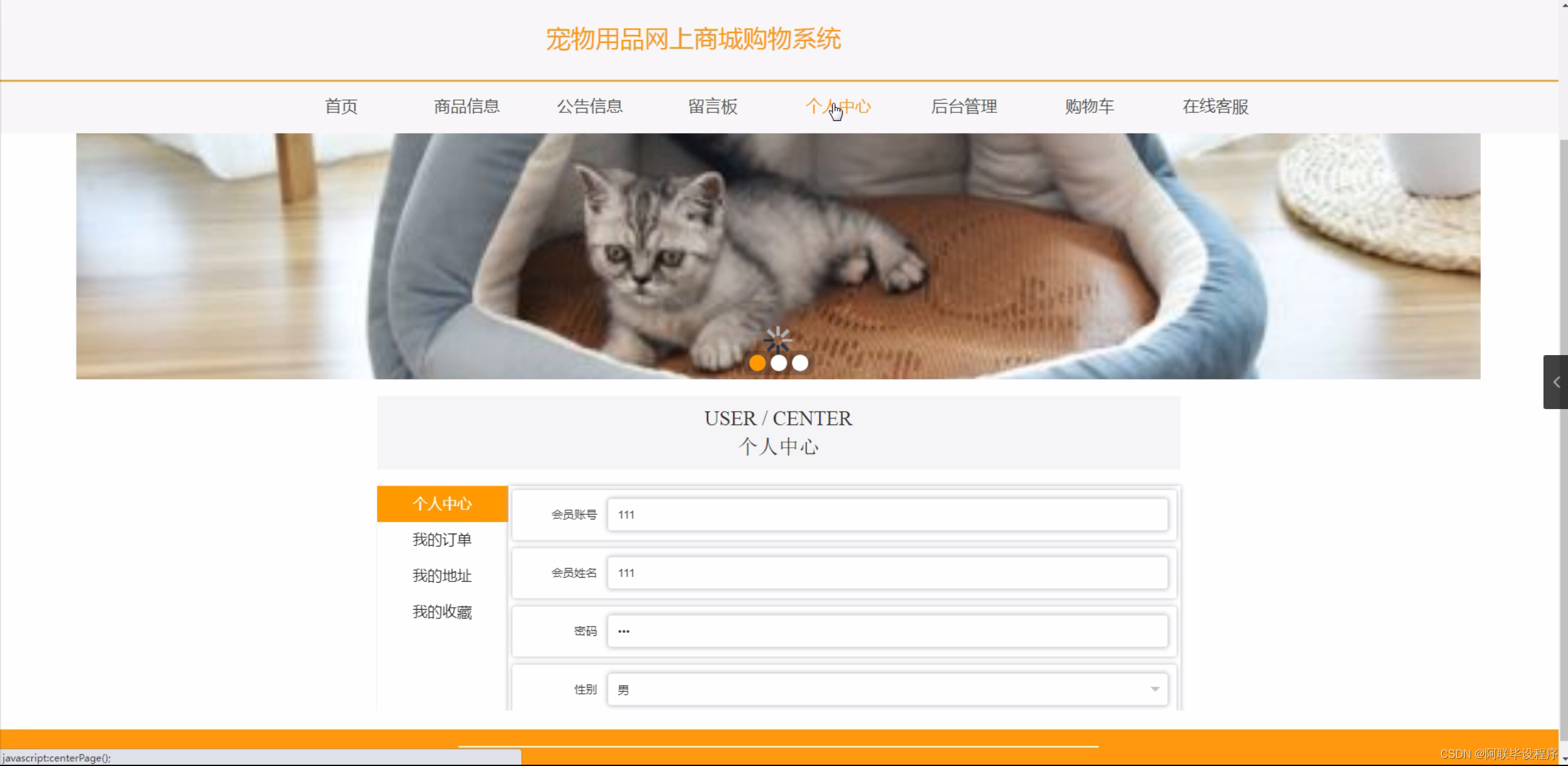Select the first orange carousel dot
Screen dimensions: 1568x766
757,363
